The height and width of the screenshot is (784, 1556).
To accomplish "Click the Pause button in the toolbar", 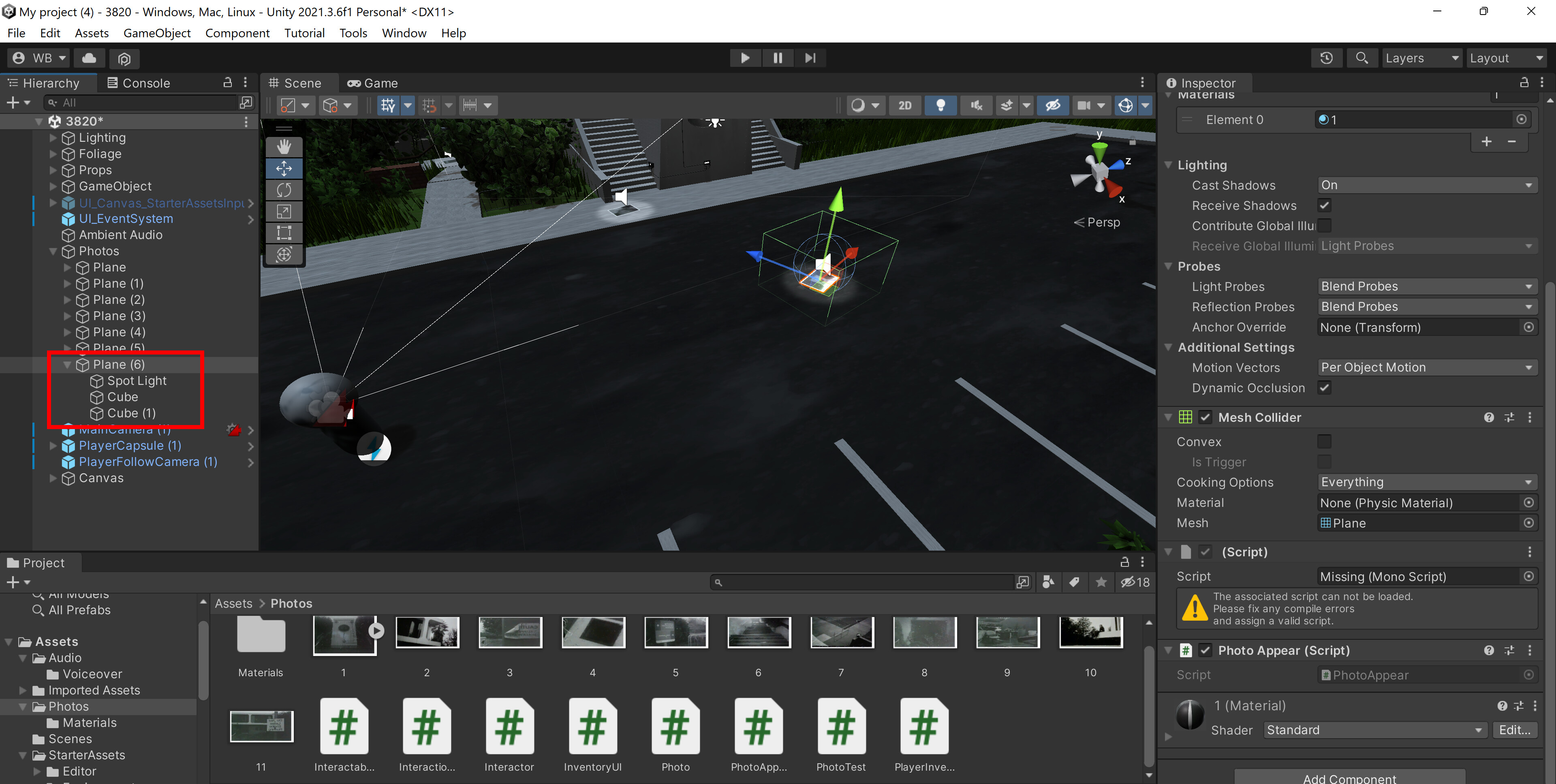I will pos(778,58).
